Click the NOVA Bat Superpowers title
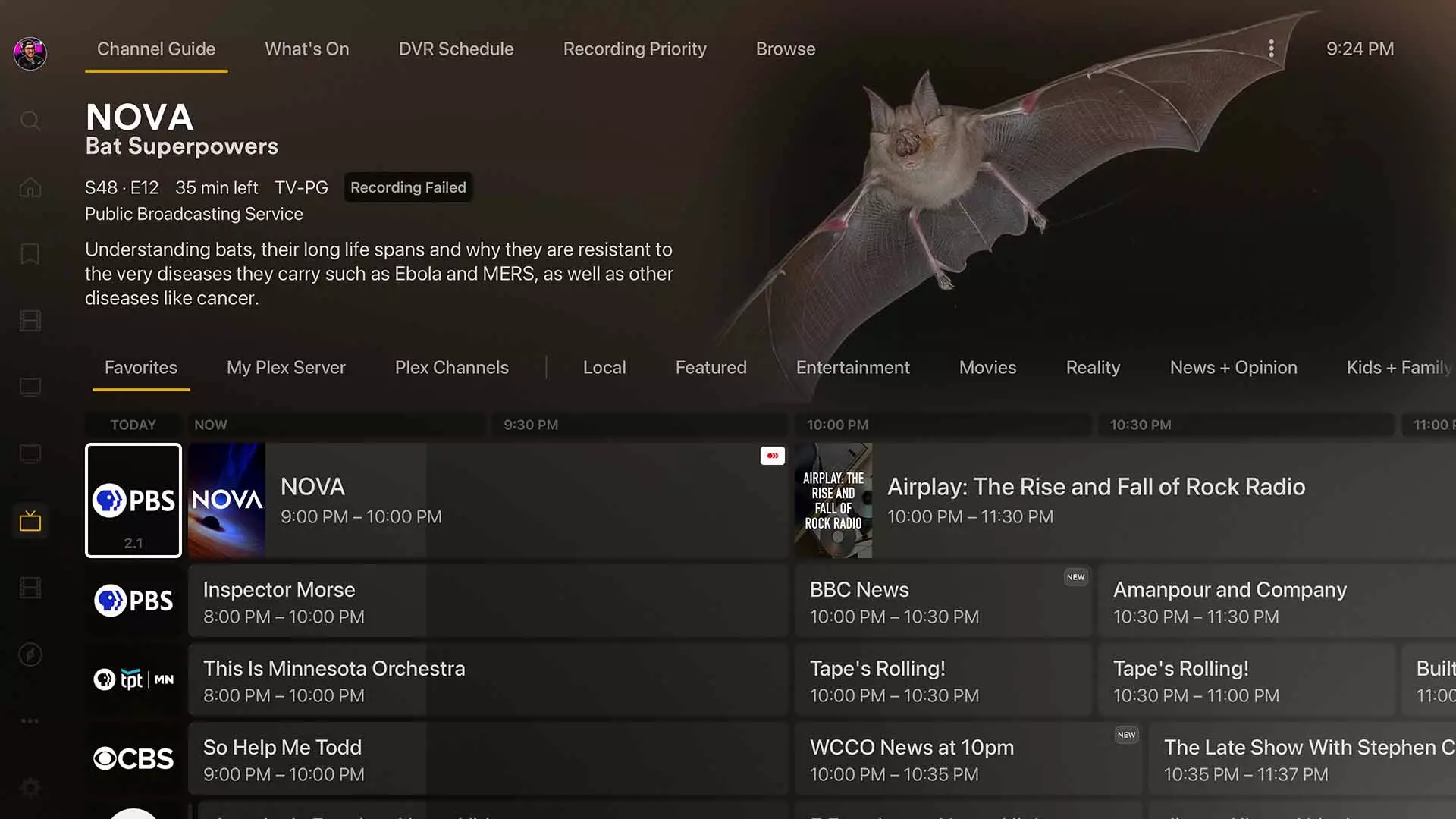 [x=182, y=129]
